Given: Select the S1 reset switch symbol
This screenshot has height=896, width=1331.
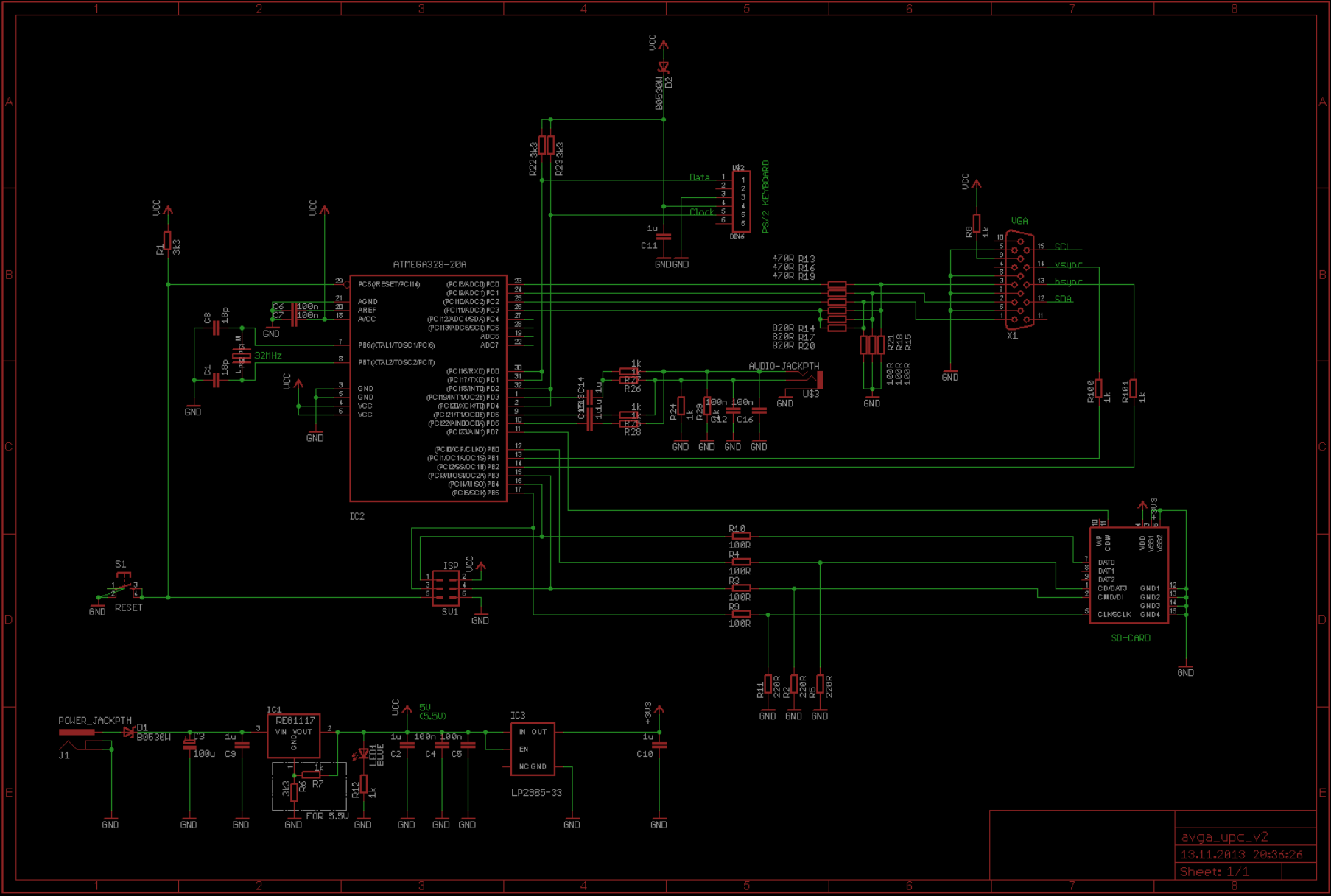Looking at the screenshot, I should click(124, 586).
